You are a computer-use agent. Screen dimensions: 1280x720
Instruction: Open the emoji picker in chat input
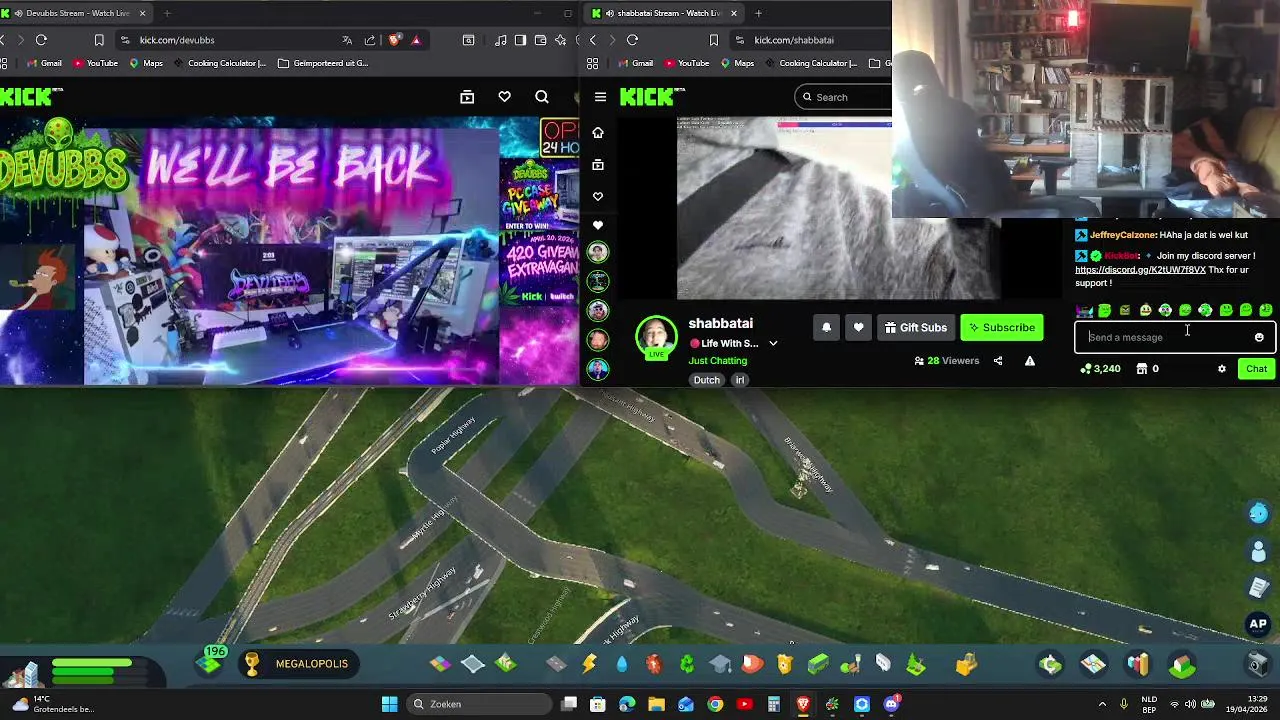pyautogui.click(x=1259, y=337)
